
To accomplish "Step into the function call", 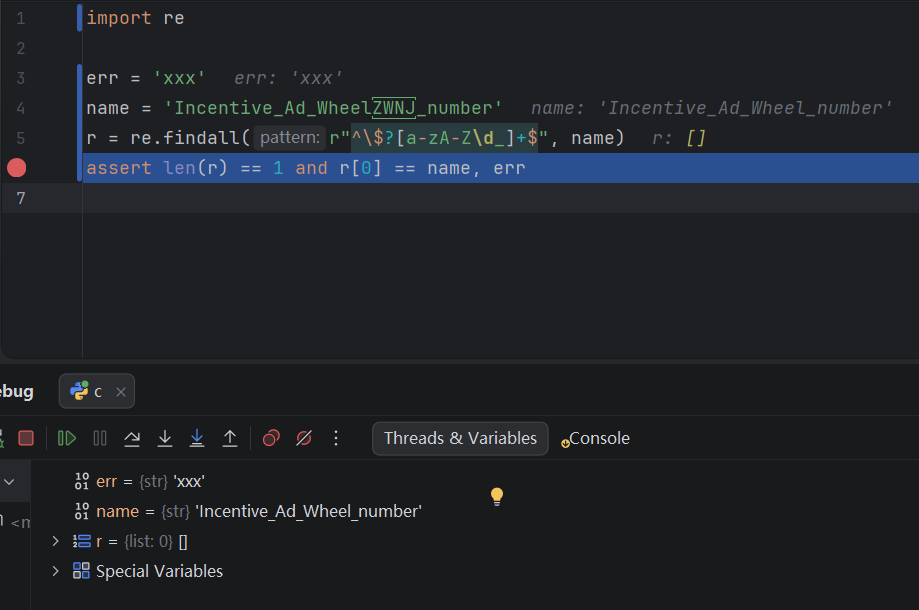I will [165, 438].
